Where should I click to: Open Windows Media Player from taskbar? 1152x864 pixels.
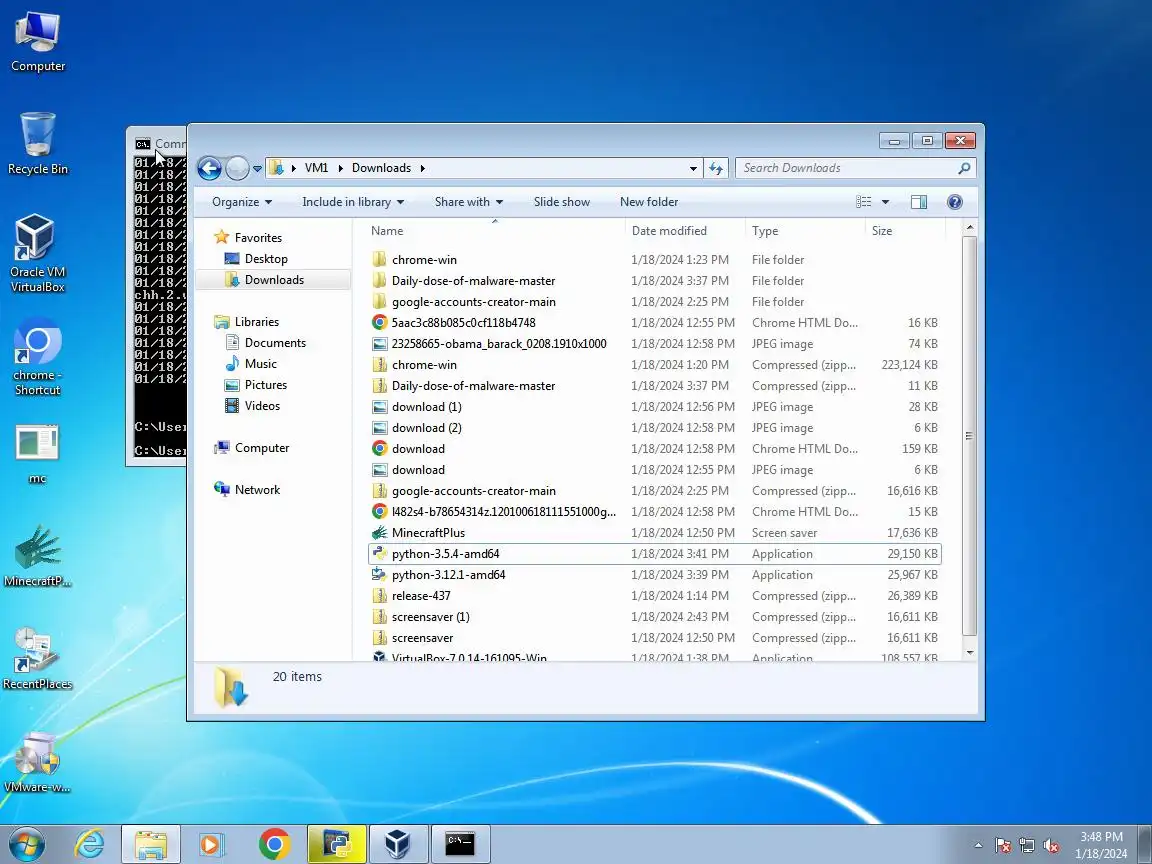[x=212, y=844]
